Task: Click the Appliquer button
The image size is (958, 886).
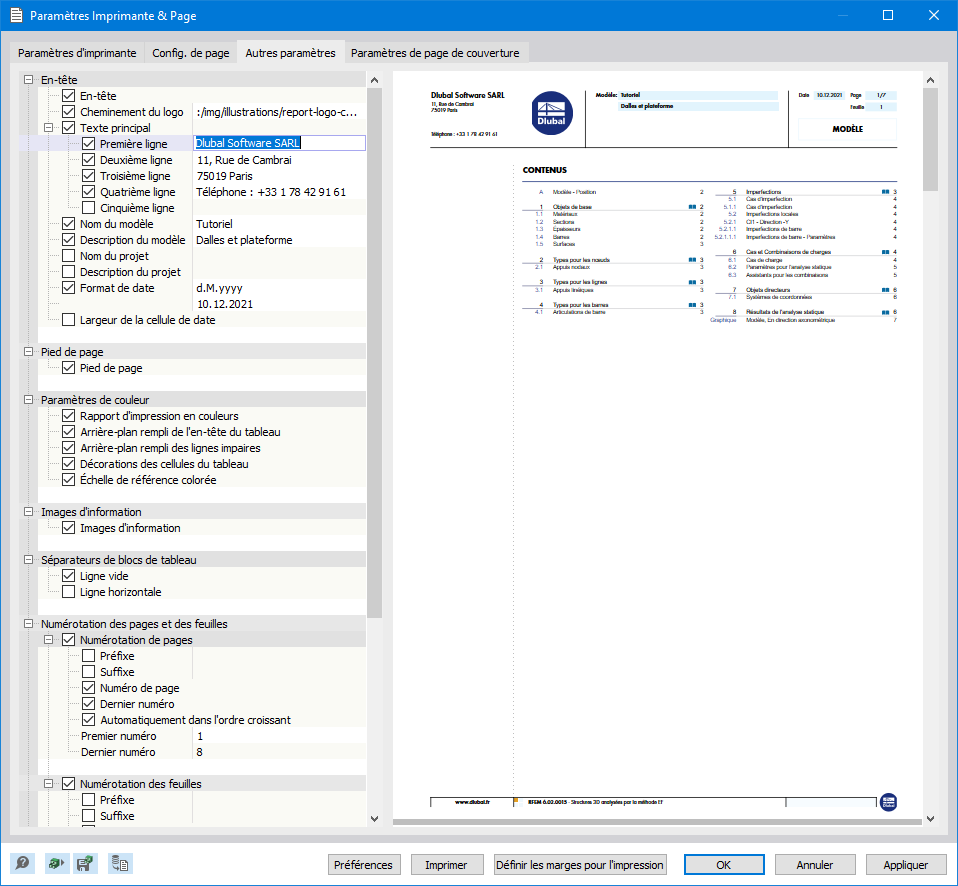Action: pyautogui.click(x=905, y=865)
